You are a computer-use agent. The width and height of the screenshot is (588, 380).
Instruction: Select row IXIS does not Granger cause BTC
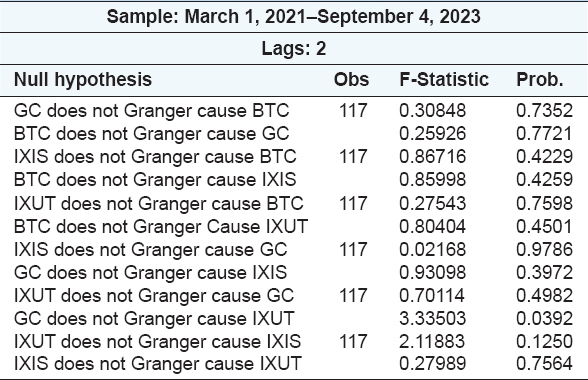[x=294, y=157]
